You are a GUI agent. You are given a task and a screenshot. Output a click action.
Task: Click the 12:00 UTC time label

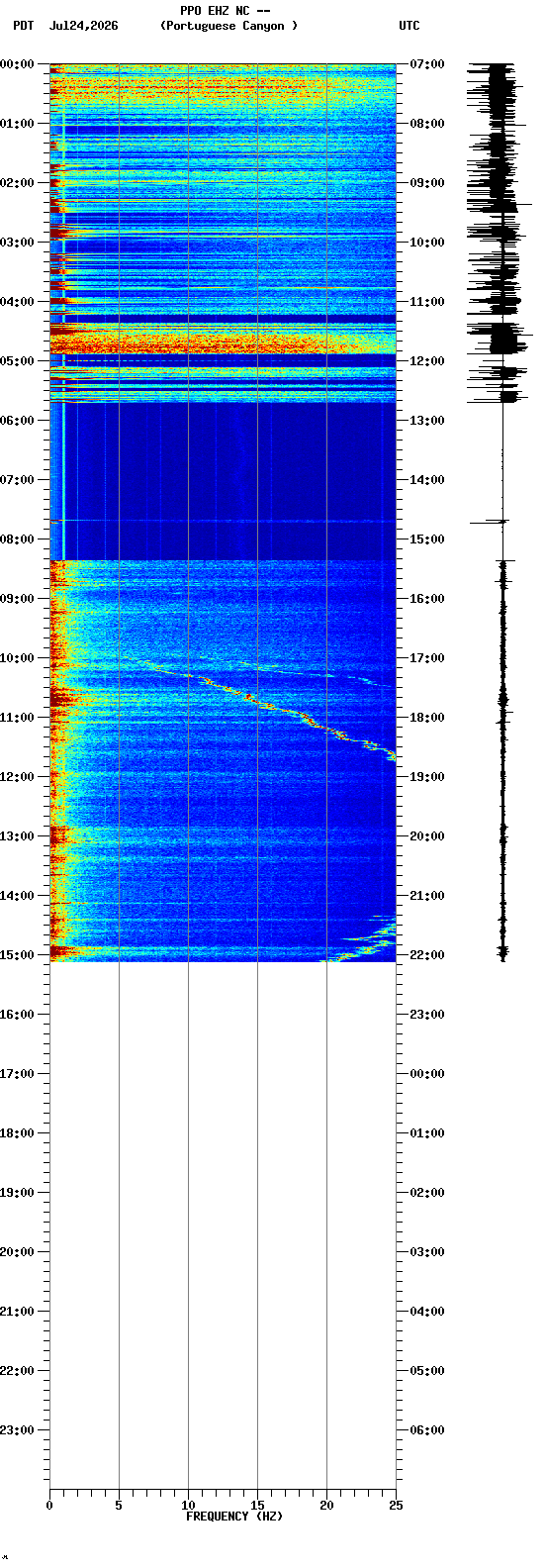426,361
